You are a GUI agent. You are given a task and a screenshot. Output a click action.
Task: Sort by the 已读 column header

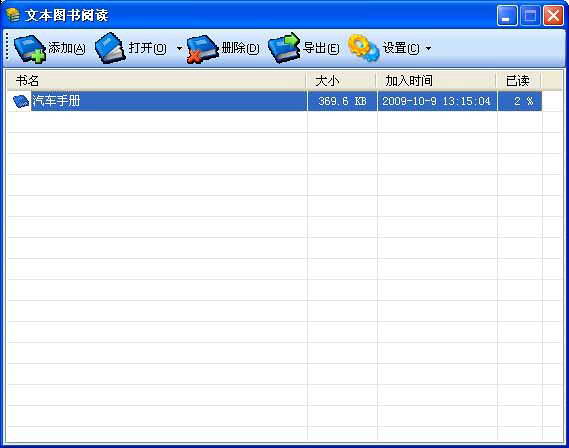[519, 81]
